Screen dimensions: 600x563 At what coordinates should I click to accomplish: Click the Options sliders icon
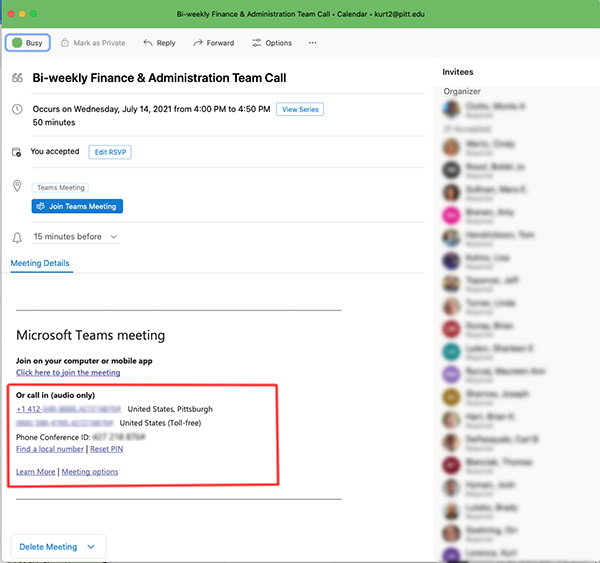point(256,42)
